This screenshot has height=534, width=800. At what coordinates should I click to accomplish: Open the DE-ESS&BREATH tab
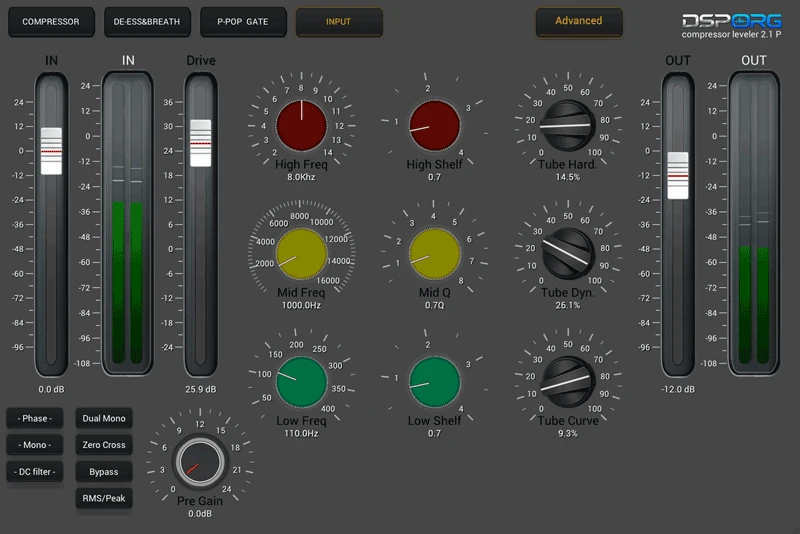click(x=147, y=22)
